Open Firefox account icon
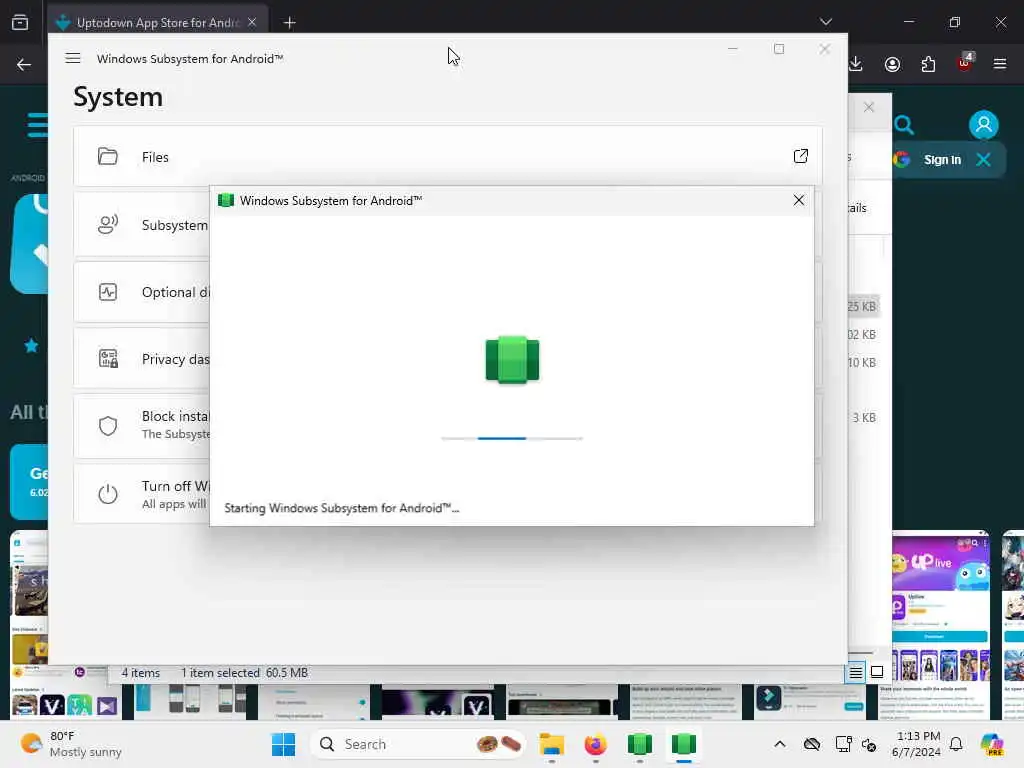 coord(892,65)
